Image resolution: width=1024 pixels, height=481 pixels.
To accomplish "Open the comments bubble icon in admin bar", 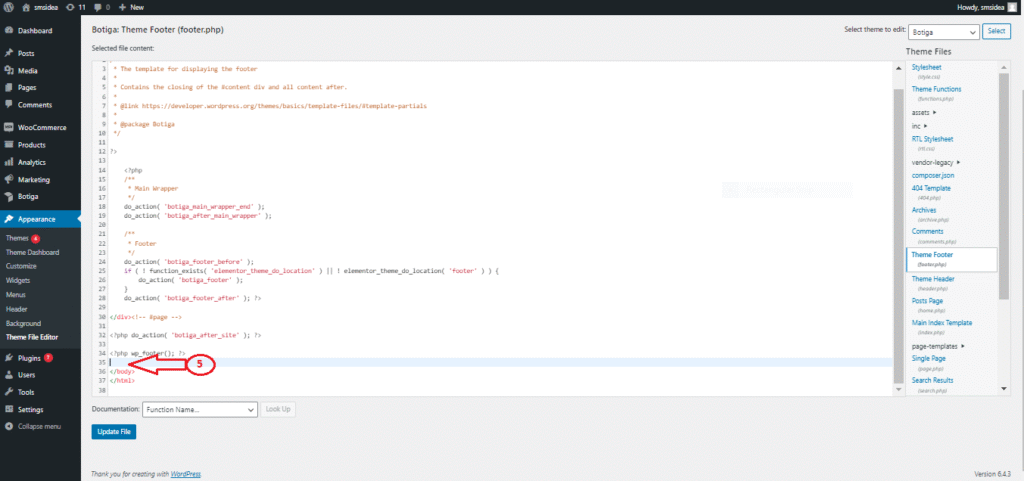I will (x=99, y=7).
